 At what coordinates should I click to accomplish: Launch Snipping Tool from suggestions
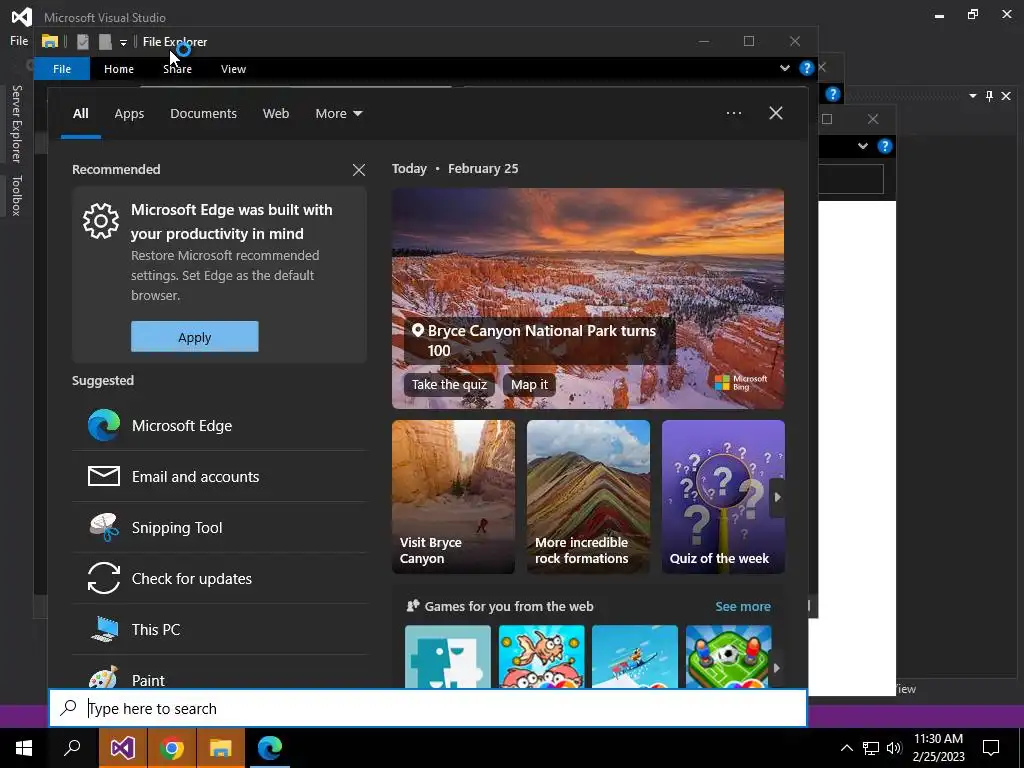[219, 528]
